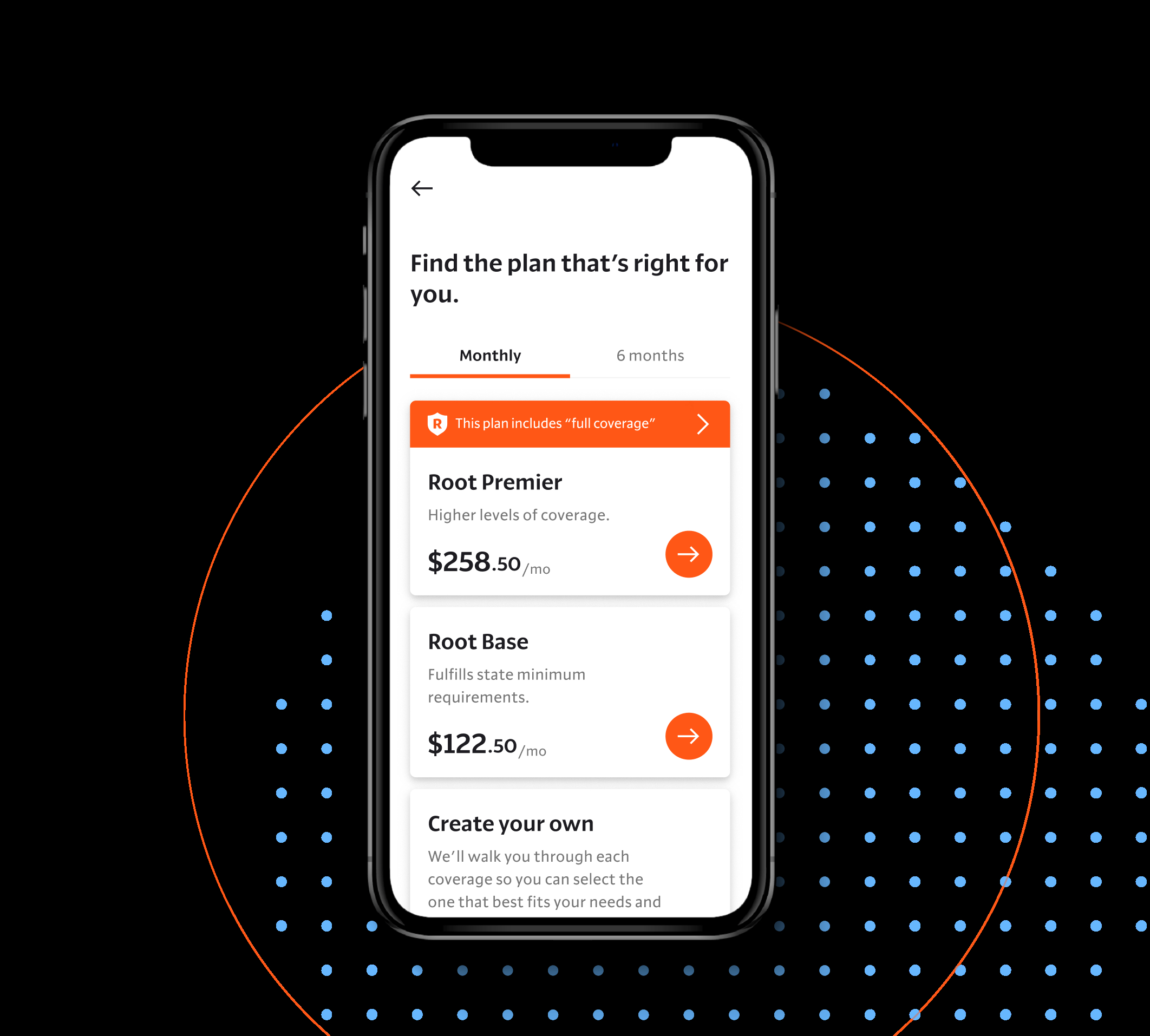Screen dimensions: 1150x1036
Task: Click the back navigation arrow icon
Action: (421, 188)
